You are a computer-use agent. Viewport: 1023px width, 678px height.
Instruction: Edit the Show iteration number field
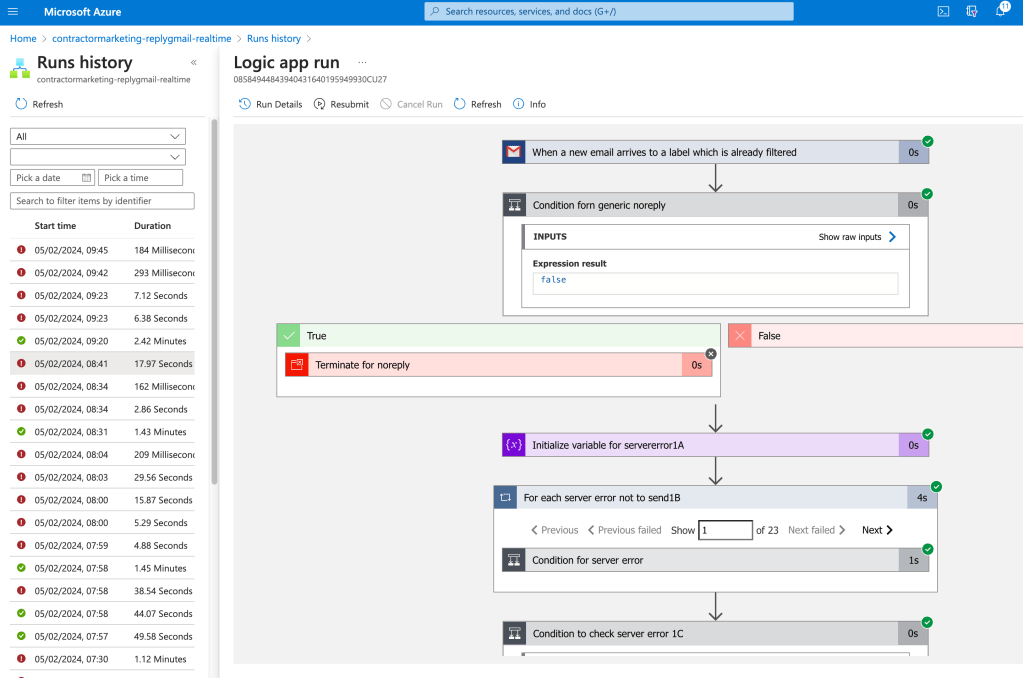click(x=725, y=530)
